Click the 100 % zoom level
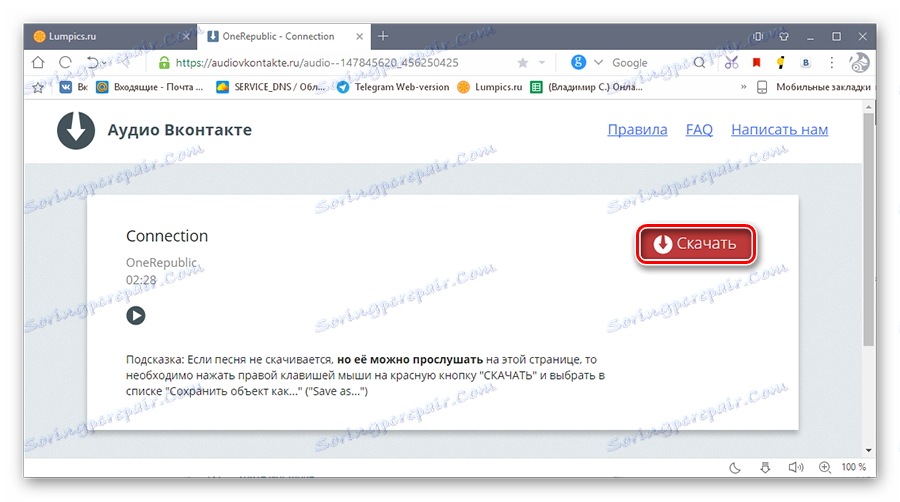Screen dimensions: 900x502 854,467
